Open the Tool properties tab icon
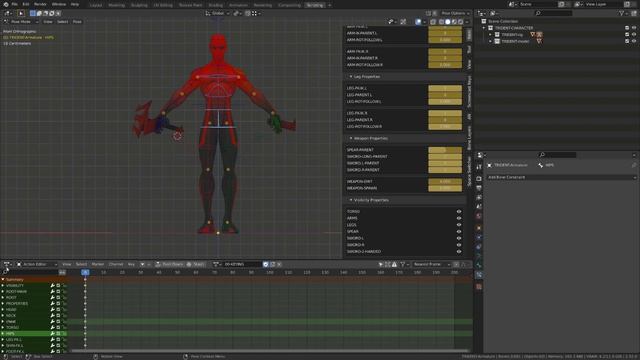640x360 pixels. click(479, 167)
